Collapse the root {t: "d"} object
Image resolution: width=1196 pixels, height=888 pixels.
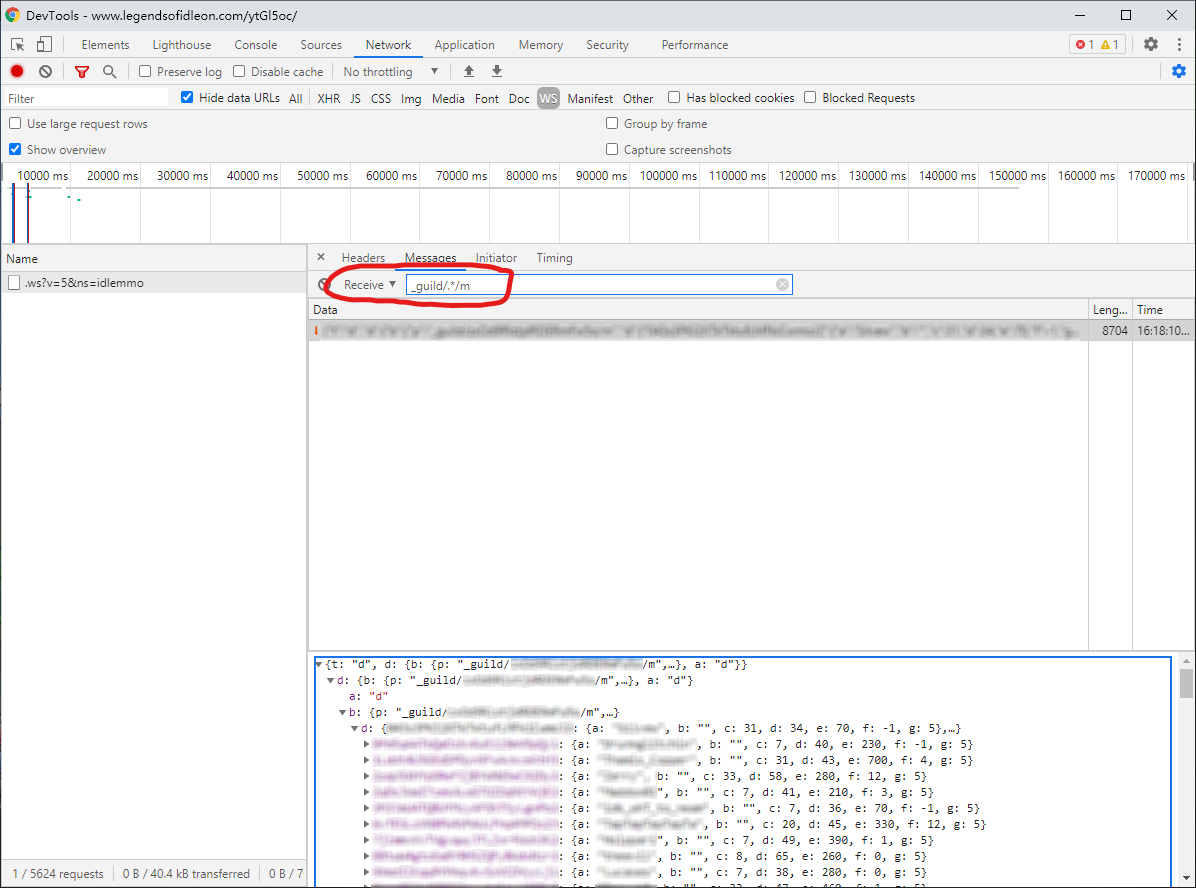click(x=319, y=664)
